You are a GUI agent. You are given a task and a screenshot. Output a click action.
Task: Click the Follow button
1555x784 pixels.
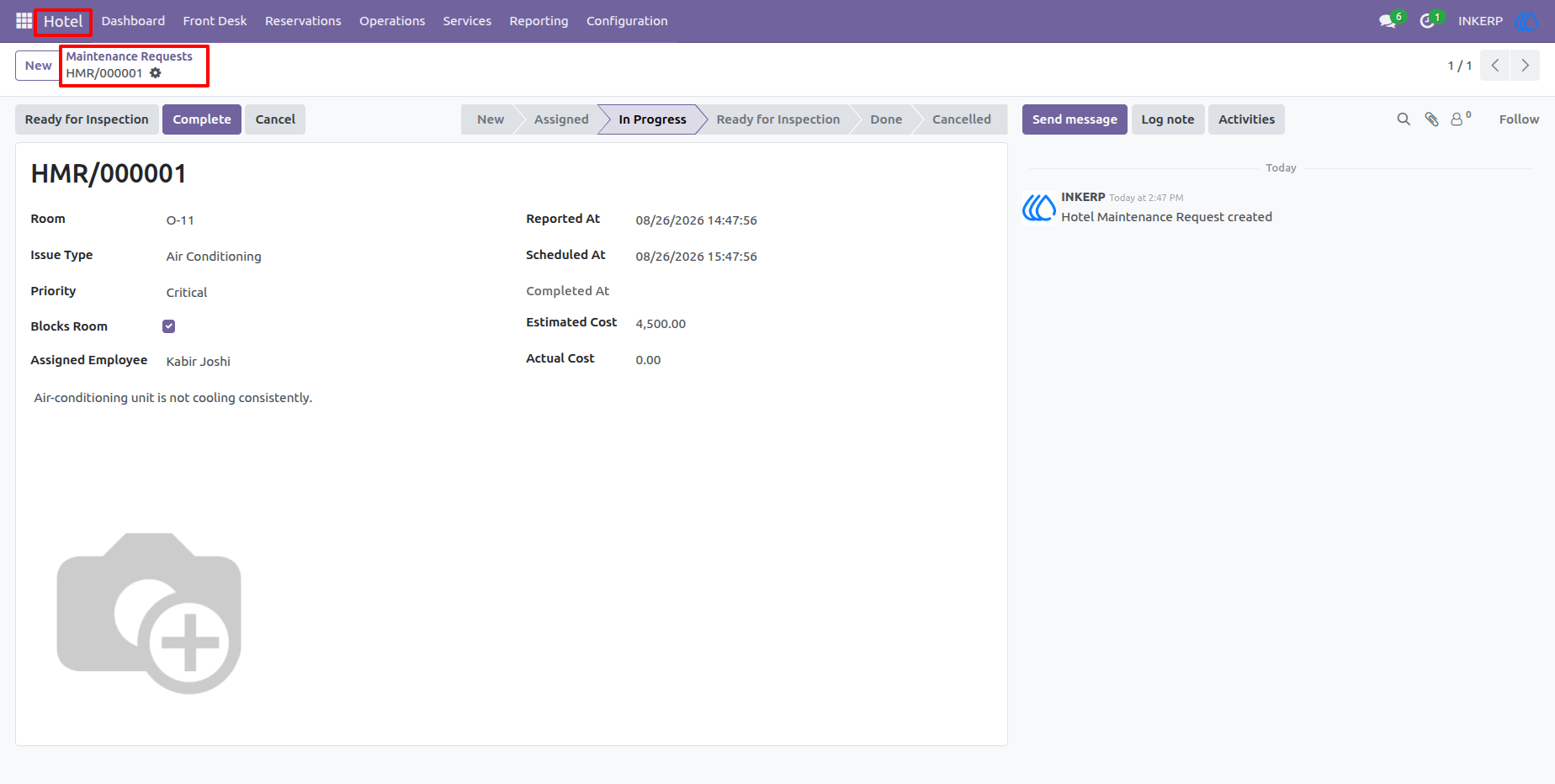pyautogui.click(x=1519, y=119)
